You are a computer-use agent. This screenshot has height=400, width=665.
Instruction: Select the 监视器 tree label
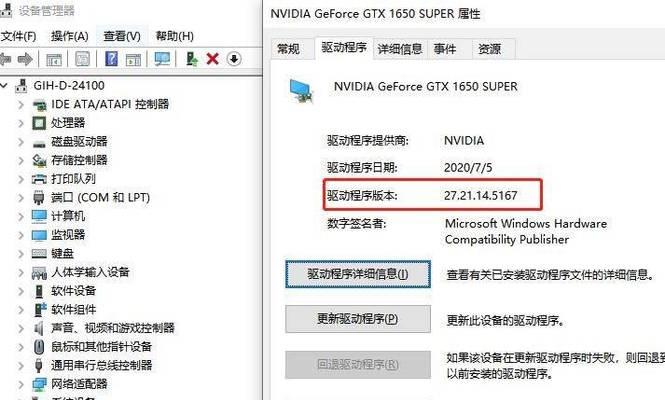coord(68,235)
